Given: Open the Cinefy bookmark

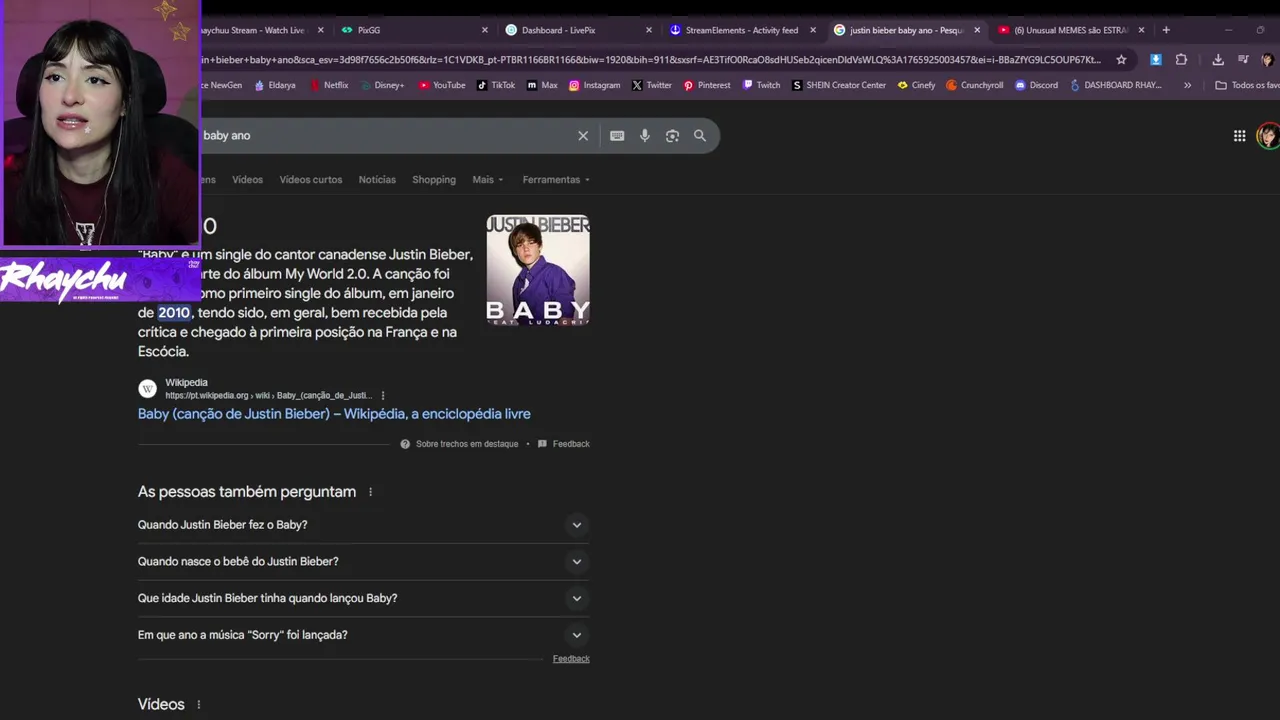Looking at the screenshot, I should 916,85.
